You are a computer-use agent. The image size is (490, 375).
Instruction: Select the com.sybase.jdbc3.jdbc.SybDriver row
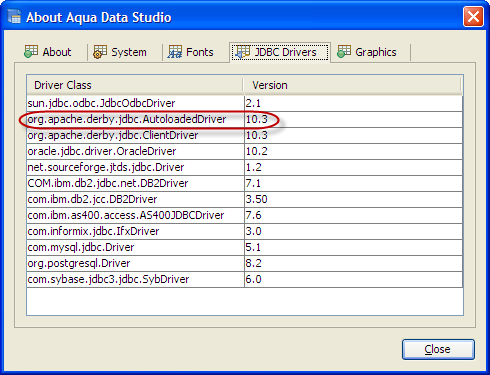coord(245,279)
